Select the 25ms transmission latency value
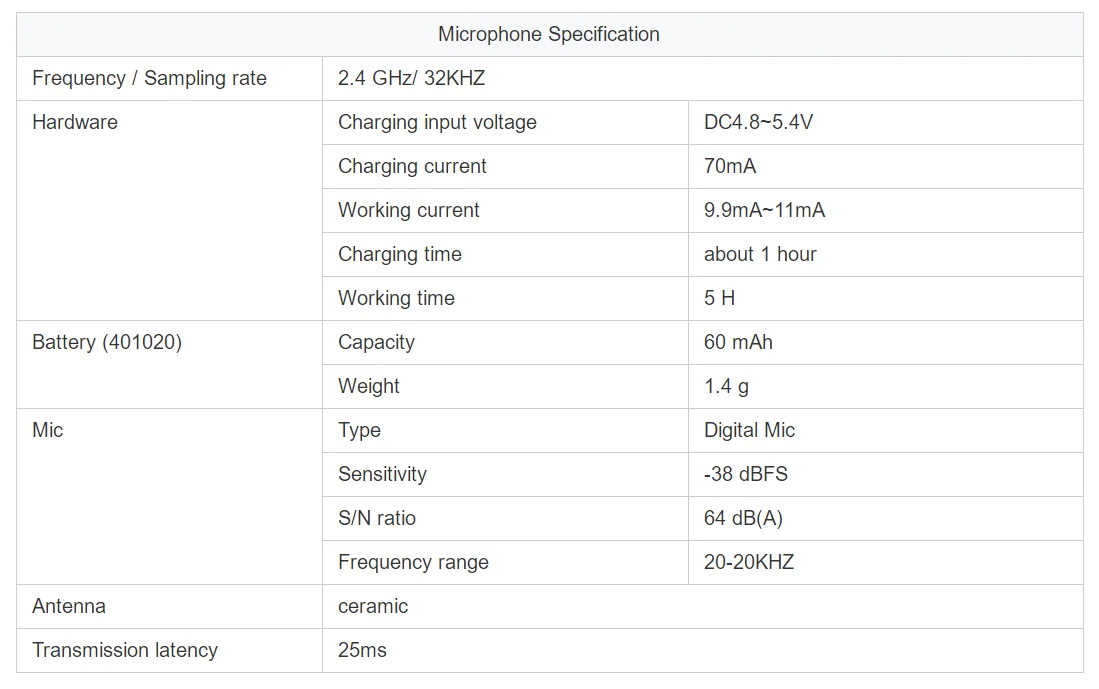 [362, 650]
